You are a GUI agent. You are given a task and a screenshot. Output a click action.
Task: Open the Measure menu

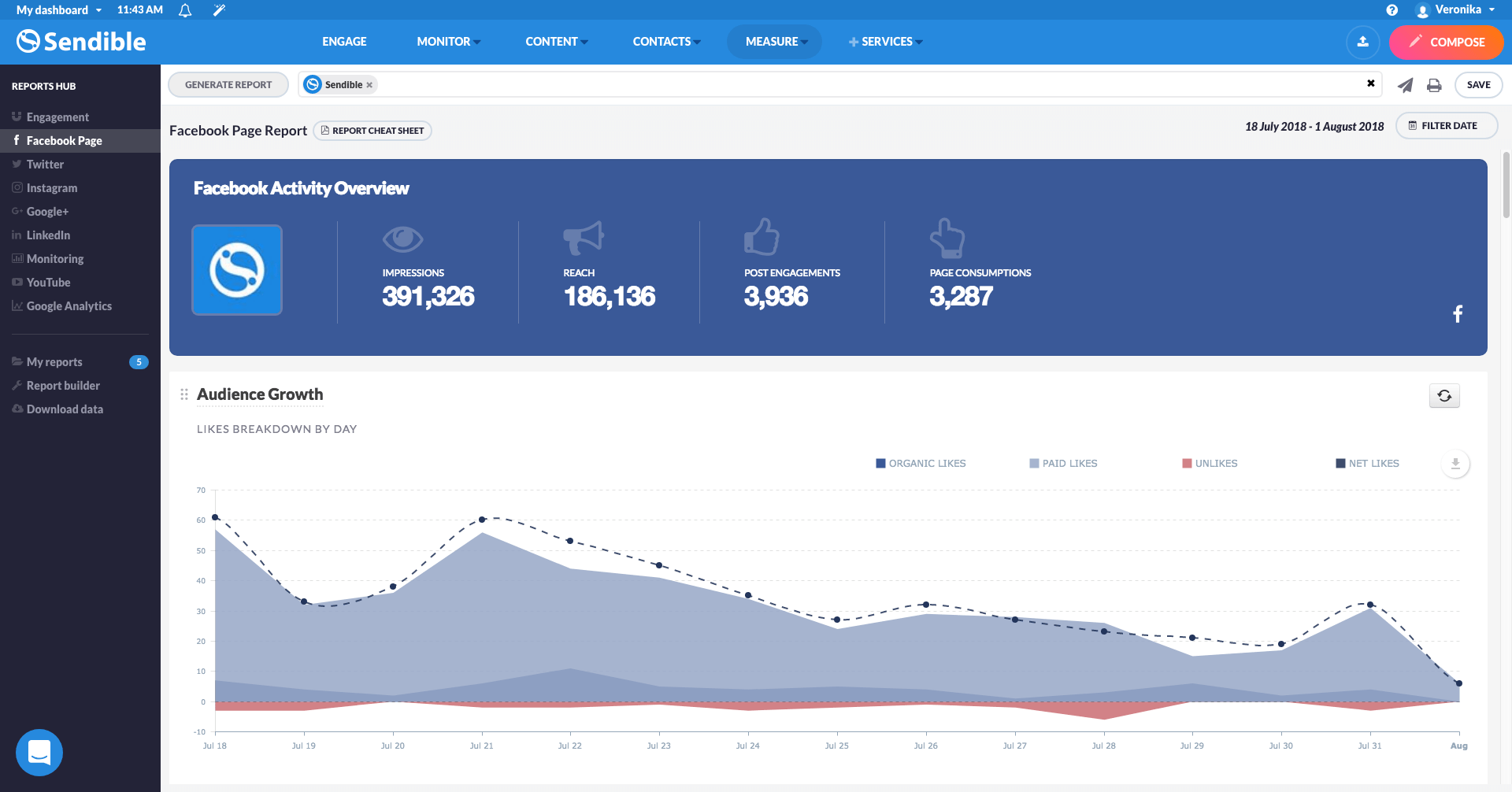(774, 42)
